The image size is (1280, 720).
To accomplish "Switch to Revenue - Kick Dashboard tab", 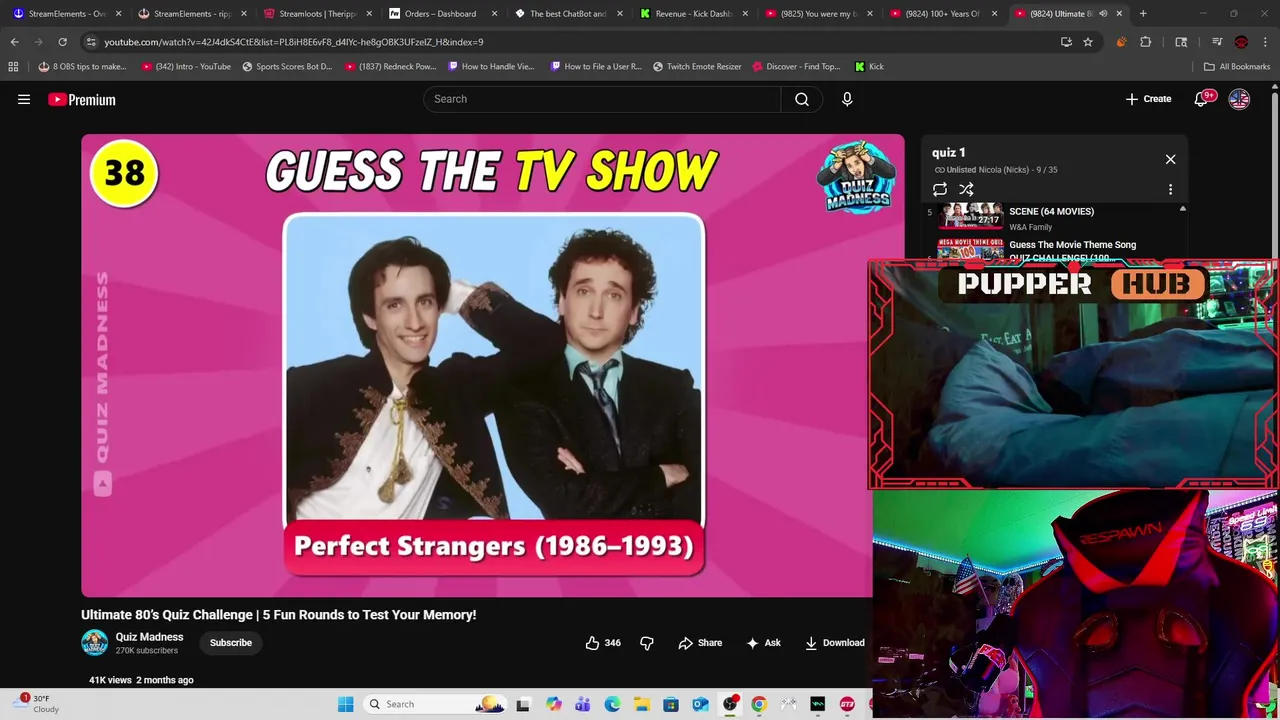I will [694, 13].
